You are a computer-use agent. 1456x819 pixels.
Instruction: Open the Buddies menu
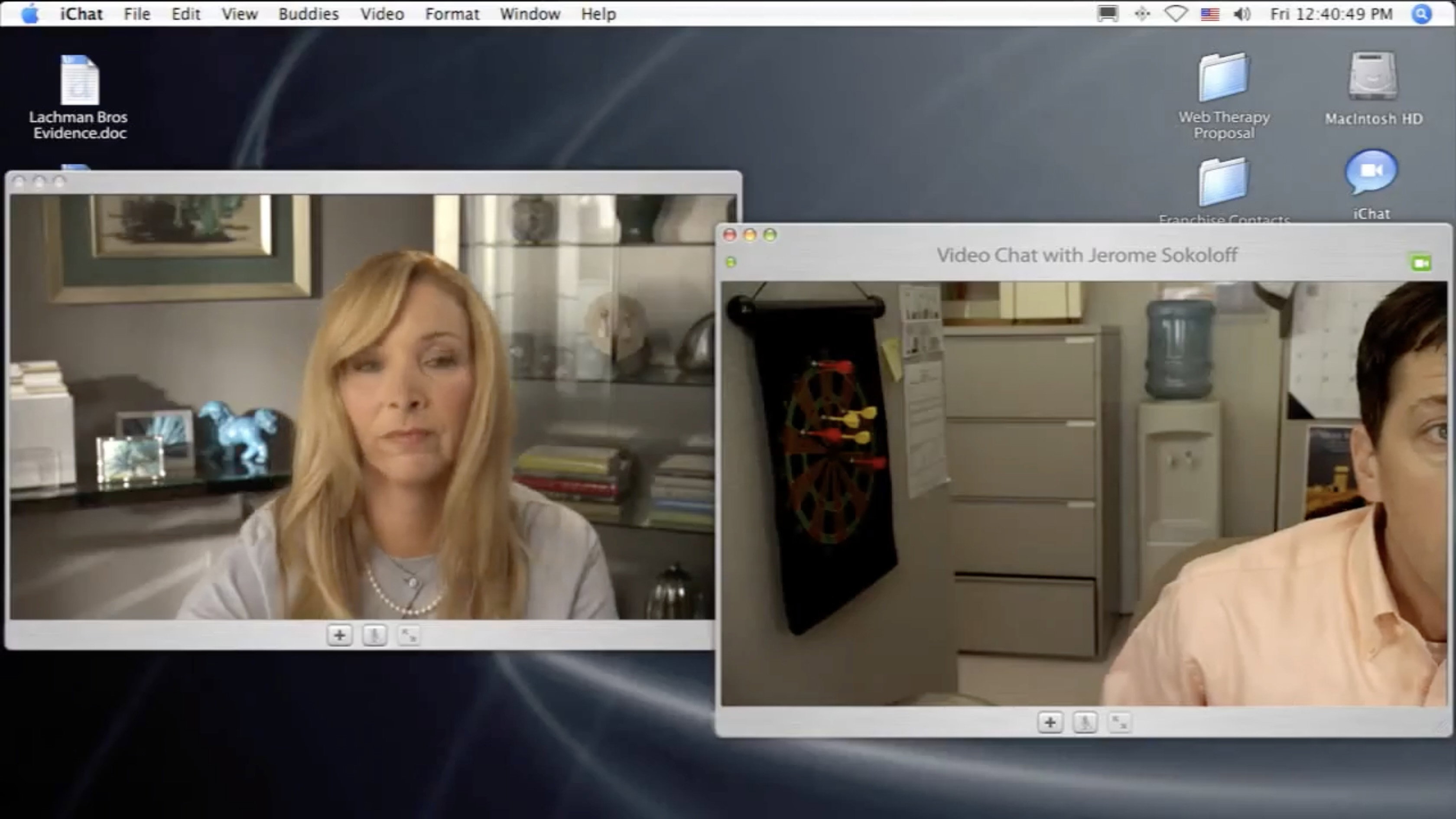(x=309, y=13)
